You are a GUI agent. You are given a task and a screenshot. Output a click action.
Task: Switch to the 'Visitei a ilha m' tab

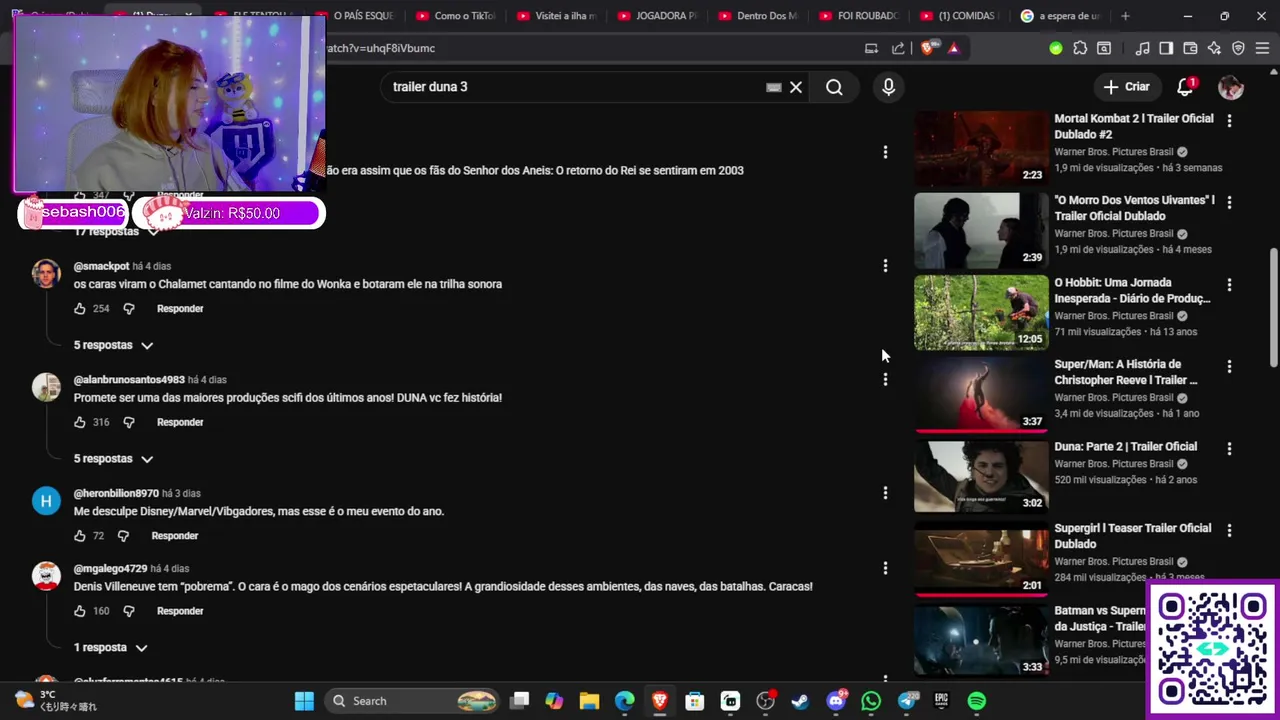[557, 16]
